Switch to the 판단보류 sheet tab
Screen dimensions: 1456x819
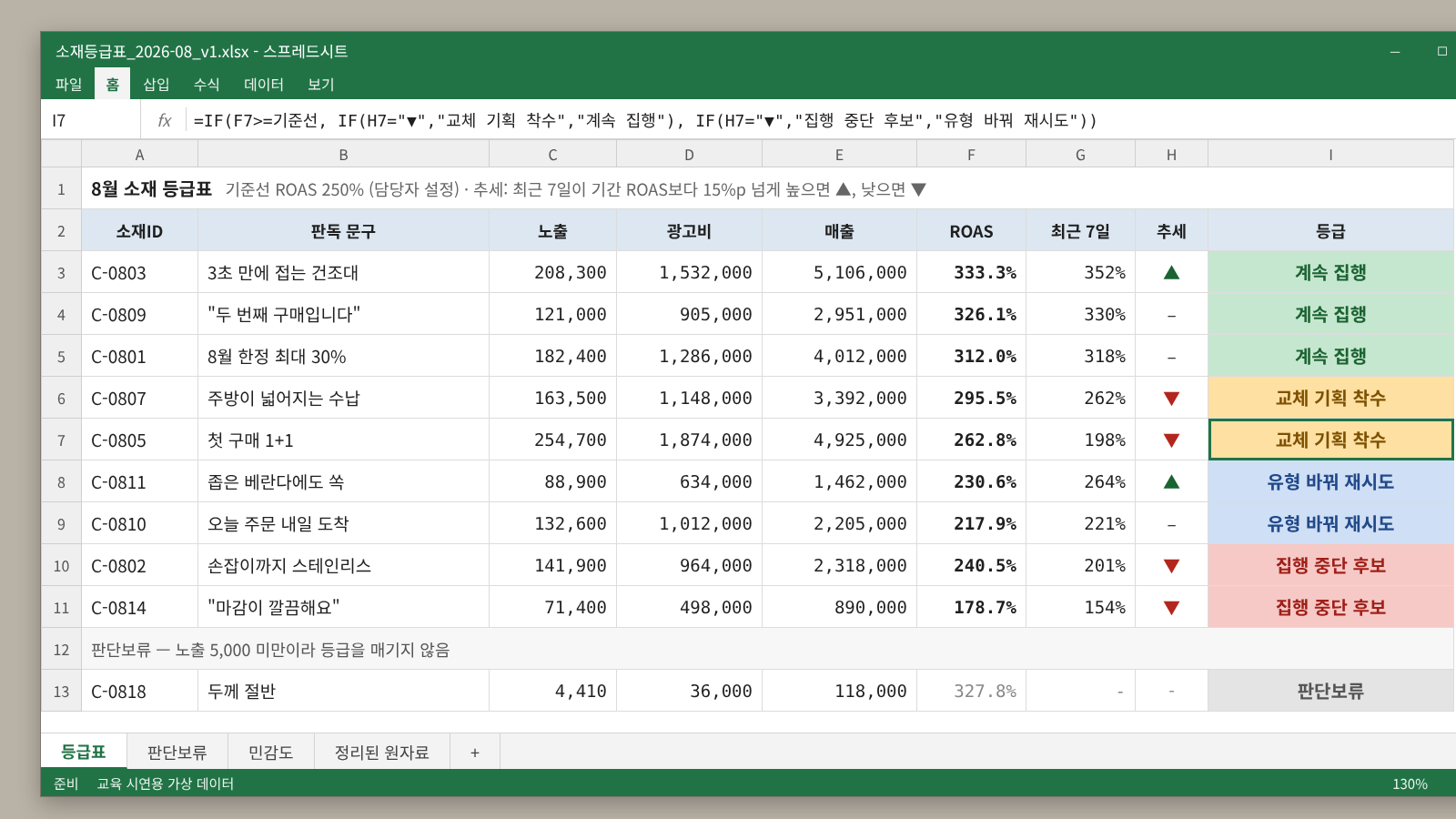(x=177, y=753)
